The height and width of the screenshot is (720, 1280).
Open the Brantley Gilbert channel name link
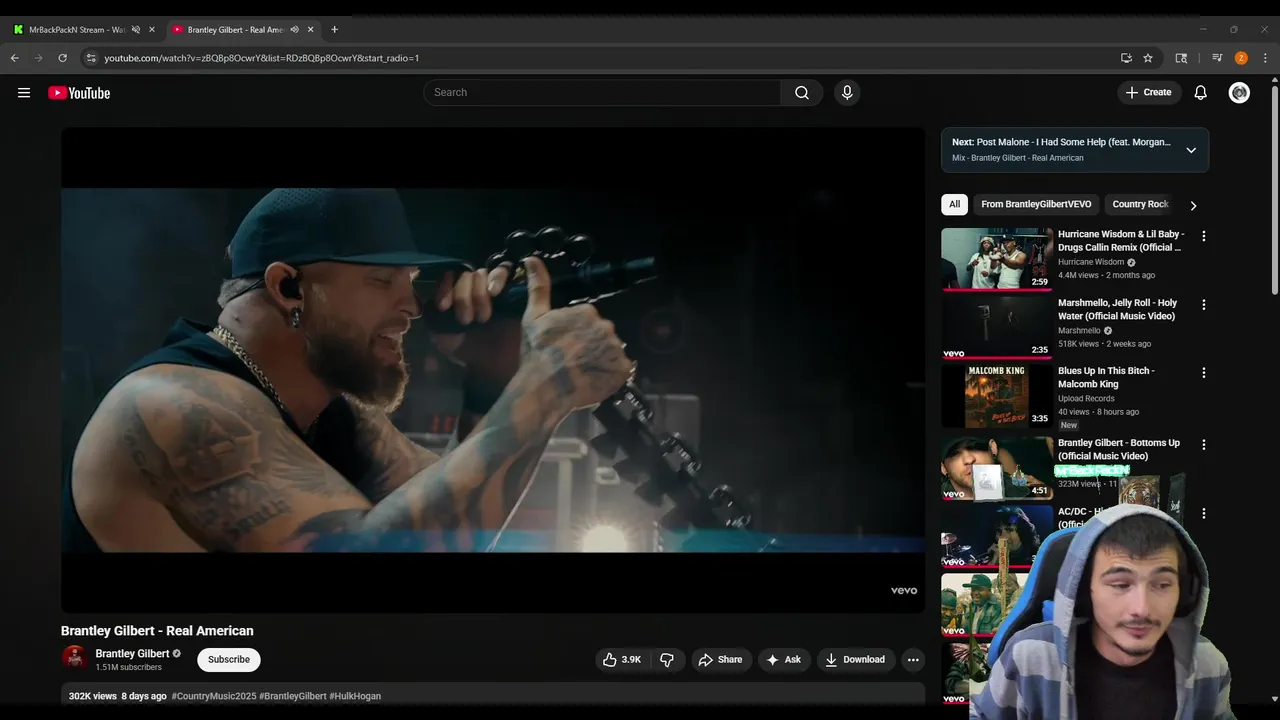click(x=132, y=654)
